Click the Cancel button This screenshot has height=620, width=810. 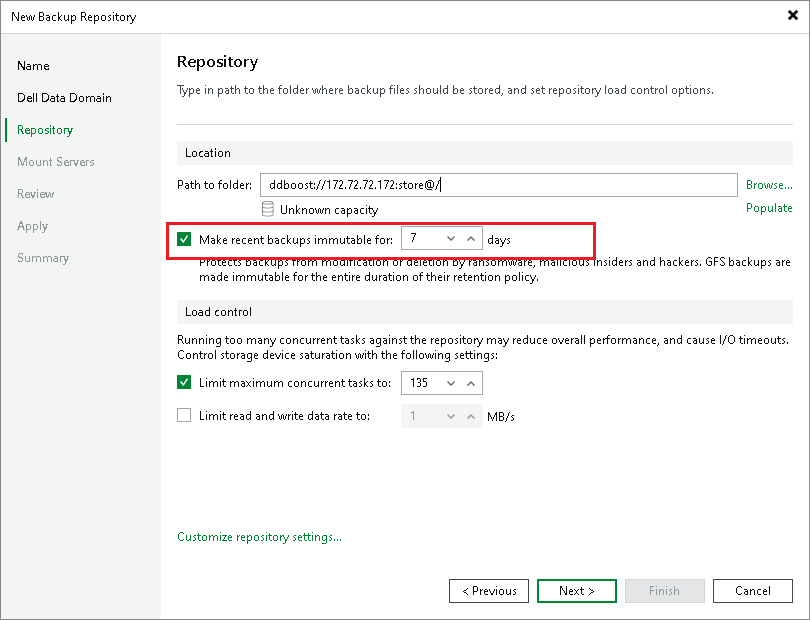753,591
